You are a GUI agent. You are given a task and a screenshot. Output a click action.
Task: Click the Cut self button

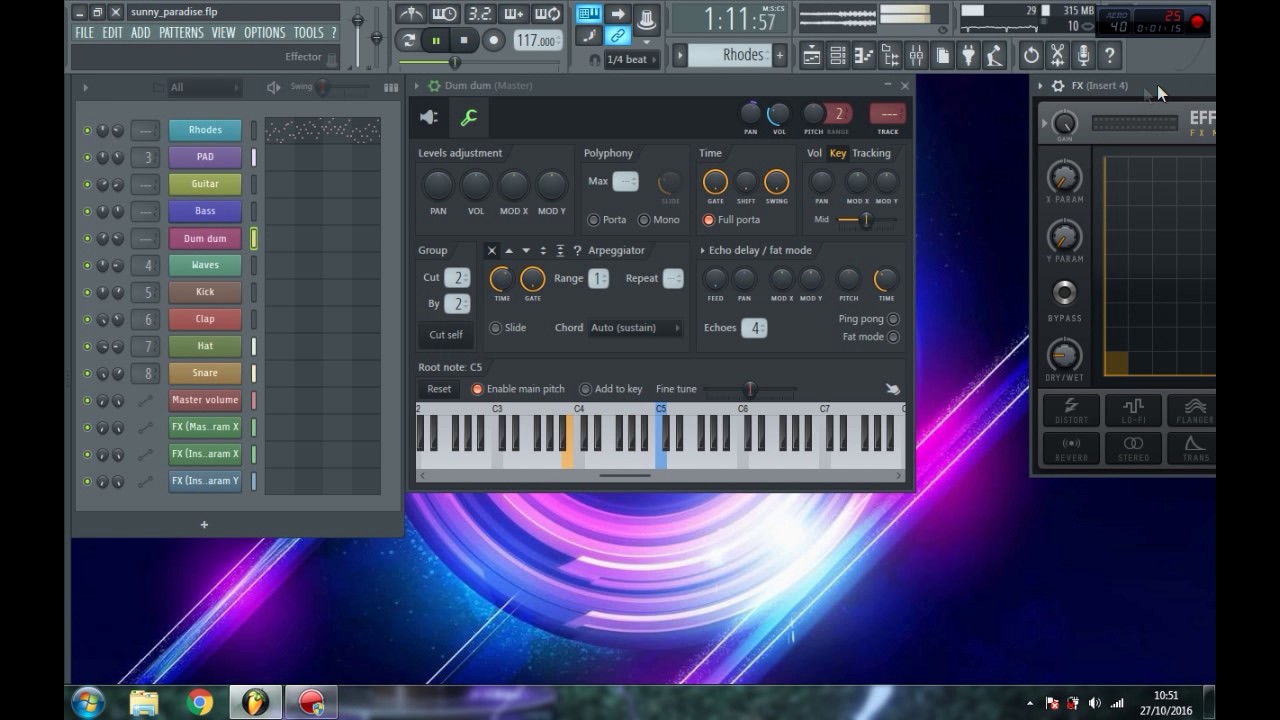[x=446, y=335]
